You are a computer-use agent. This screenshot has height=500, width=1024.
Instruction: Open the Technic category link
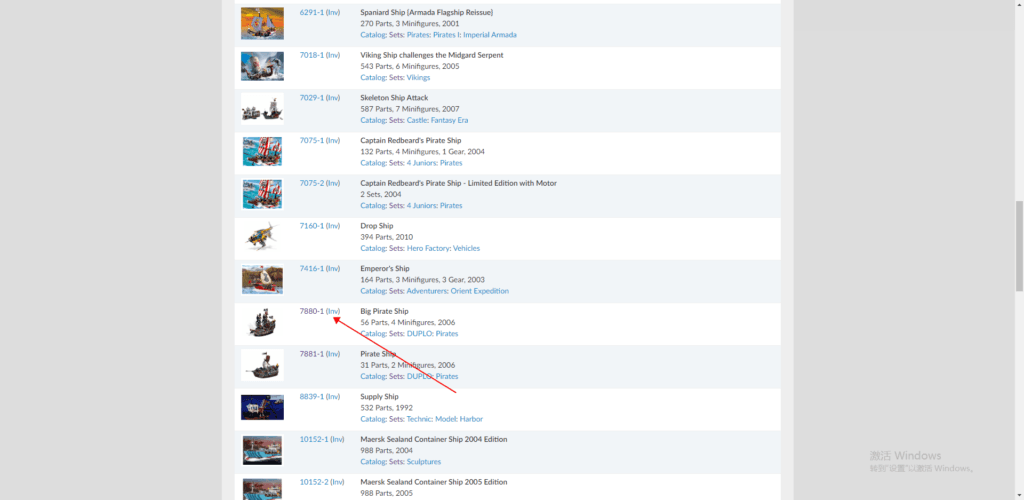(x=419, y=419)
